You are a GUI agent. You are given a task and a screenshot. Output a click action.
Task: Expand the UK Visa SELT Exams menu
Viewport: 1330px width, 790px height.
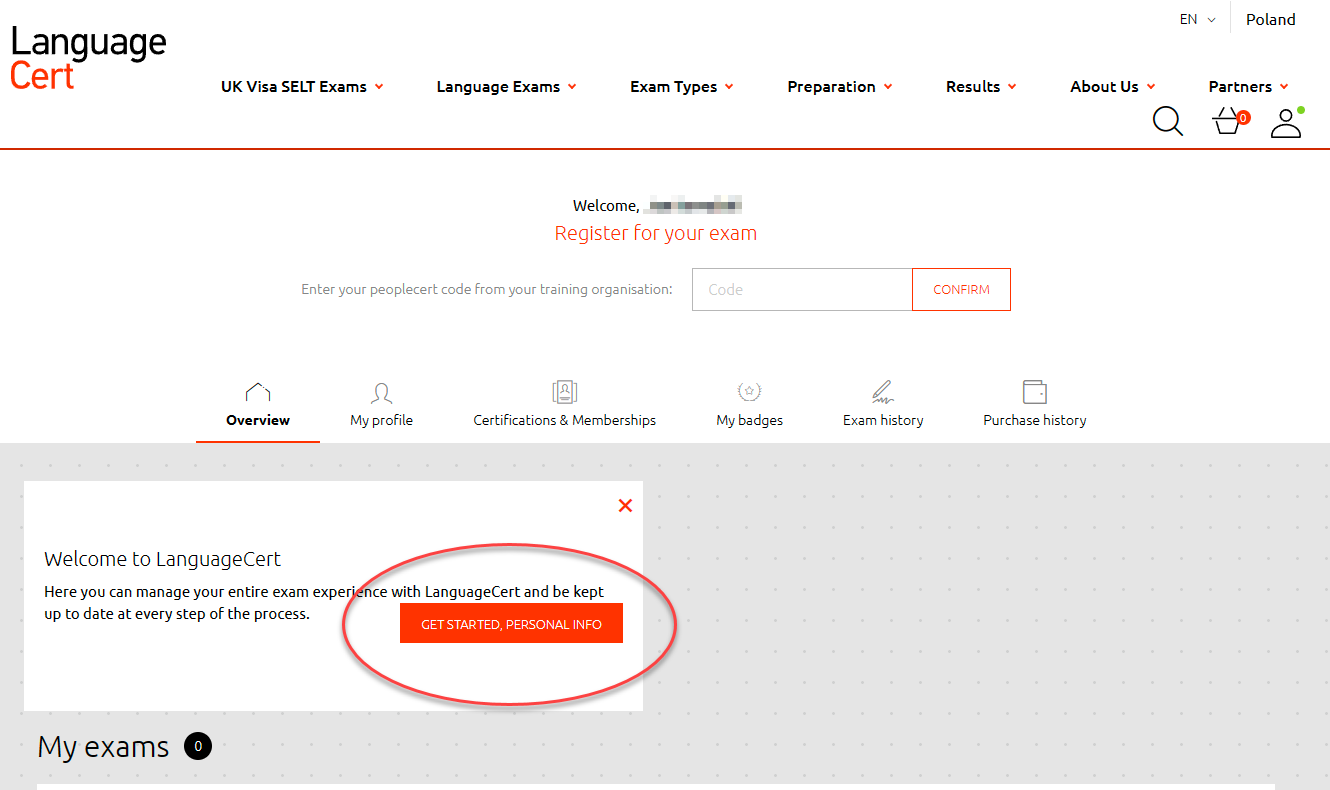coord(302,87)
